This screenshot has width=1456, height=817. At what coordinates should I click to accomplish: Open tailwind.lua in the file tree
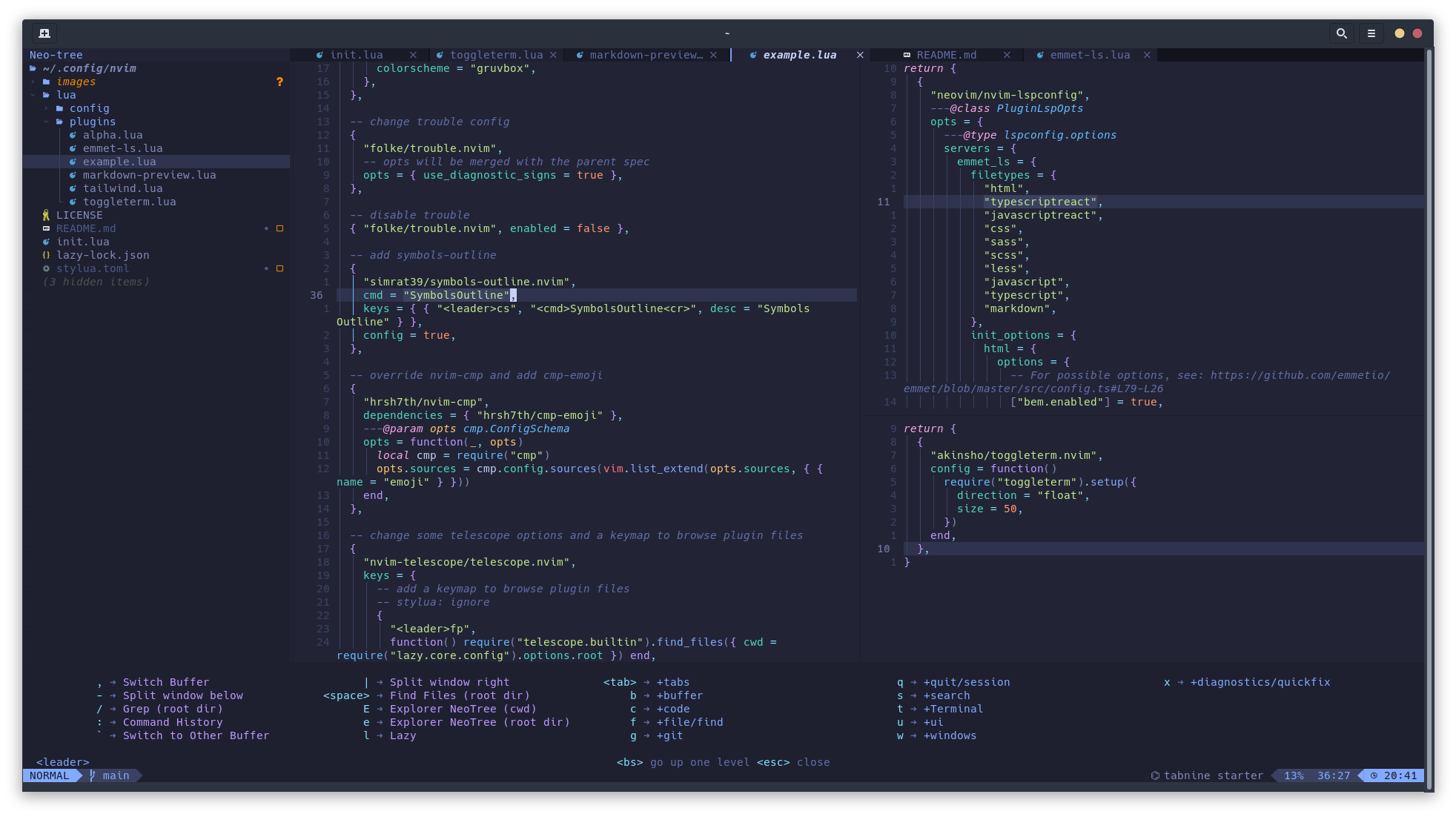point(122,188)
